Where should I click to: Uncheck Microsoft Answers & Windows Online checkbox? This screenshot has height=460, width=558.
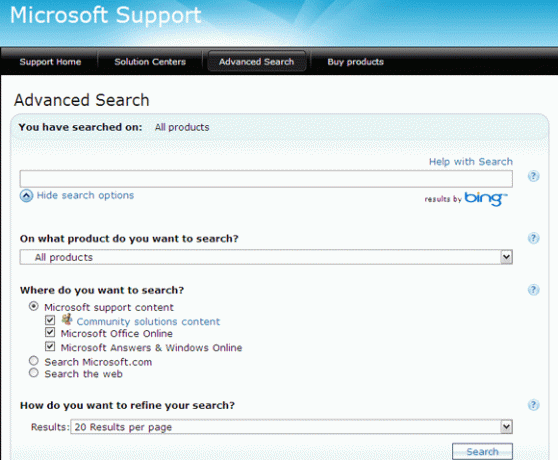50,346
